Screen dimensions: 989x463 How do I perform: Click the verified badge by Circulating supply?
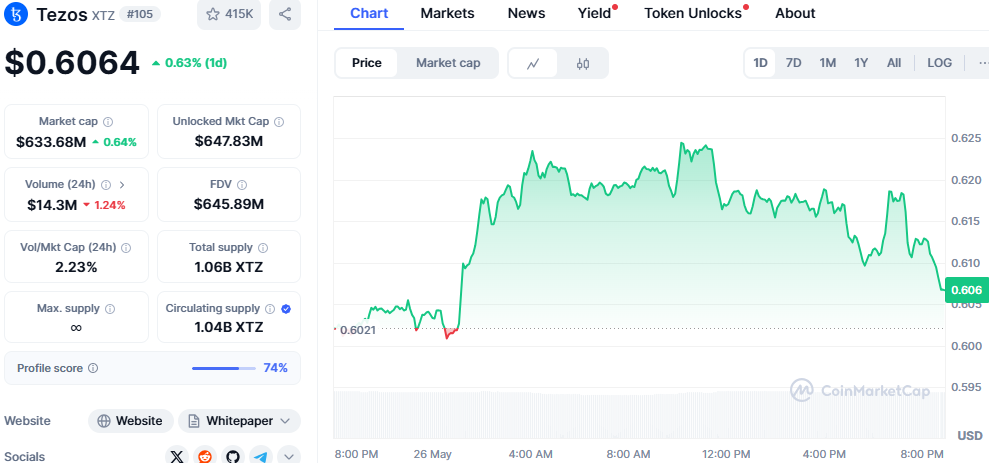click(x=286, y=309)
